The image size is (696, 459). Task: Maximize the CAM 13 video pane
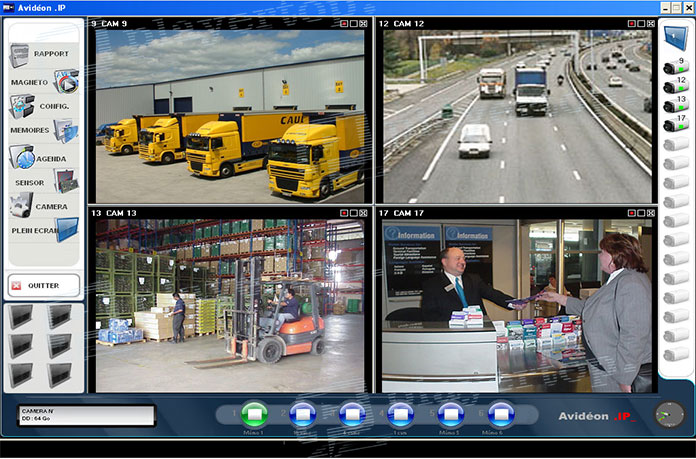click(353, 213)
